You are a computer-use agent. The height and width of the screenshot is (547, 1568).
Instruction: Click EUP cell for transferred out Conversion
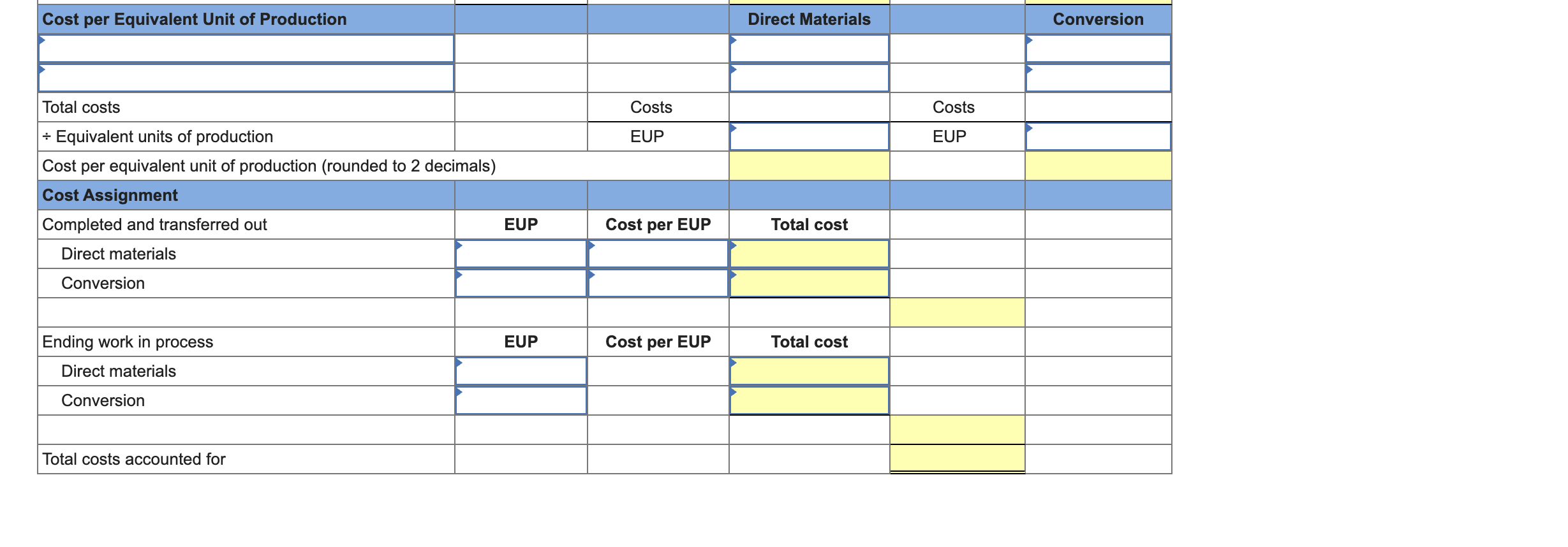tap(521, 283)
